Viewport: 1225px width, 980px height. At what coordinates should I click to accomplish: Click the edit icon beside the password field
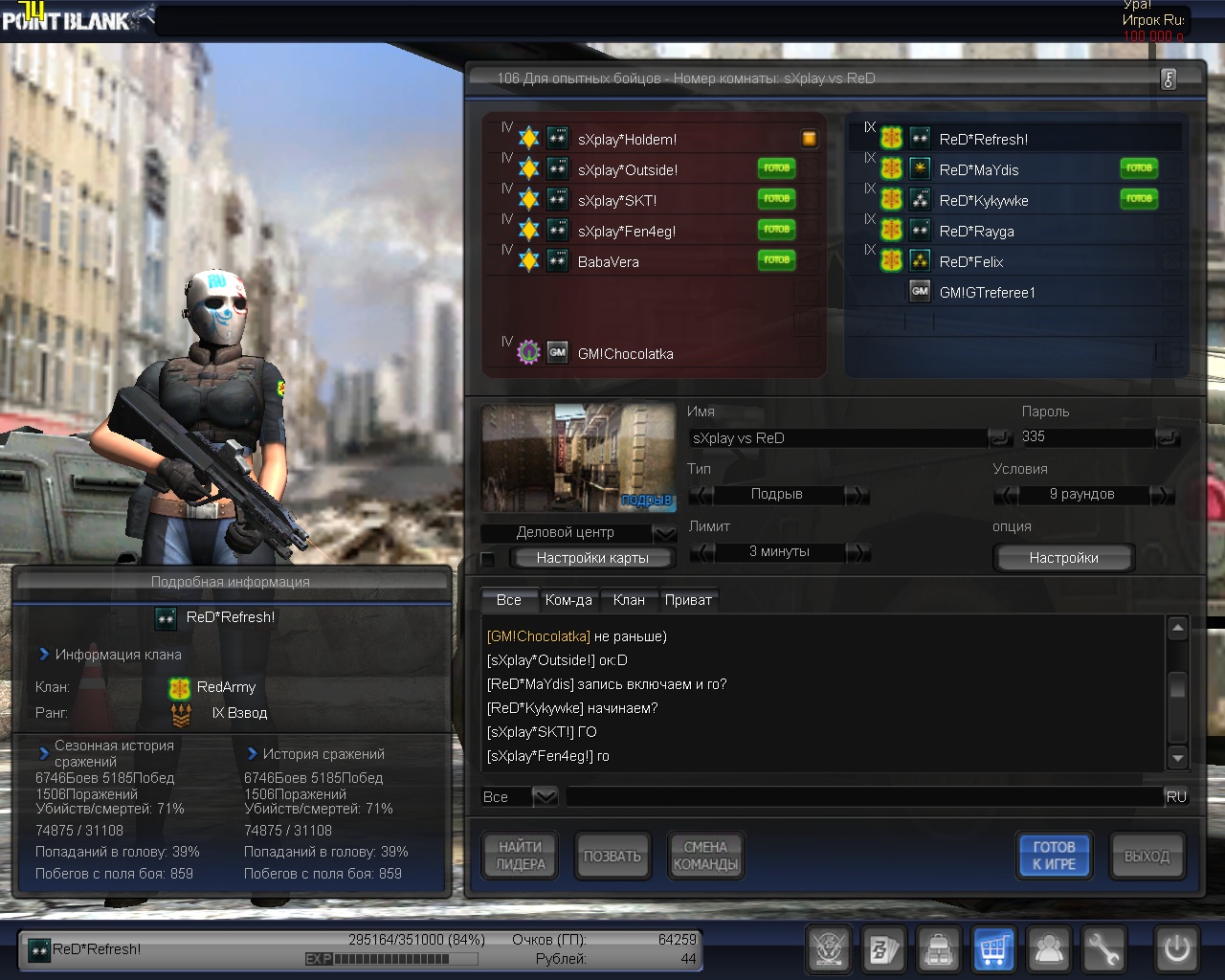[x=1169, y=438]
